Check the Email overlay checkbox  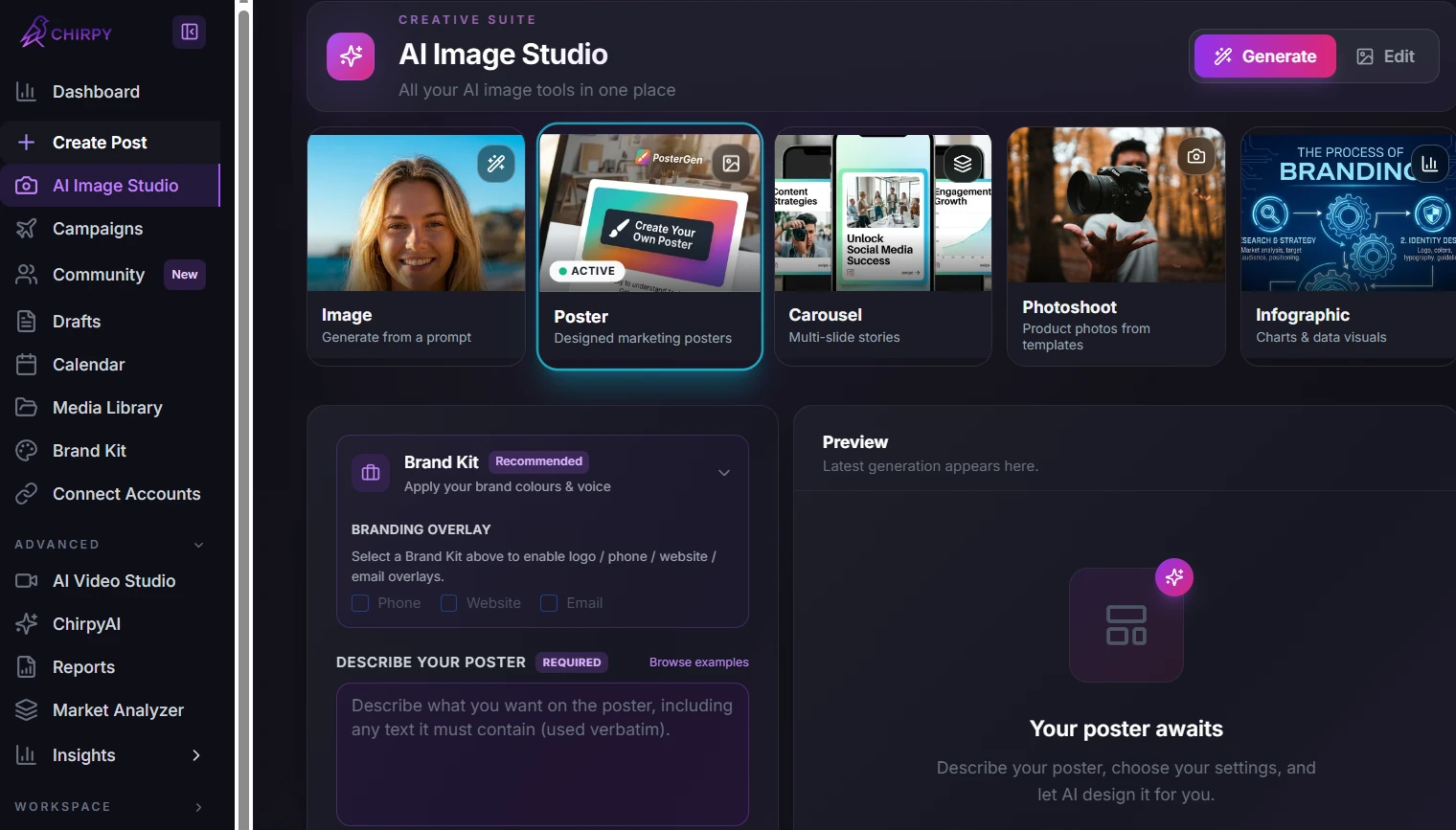coord(549,603)
